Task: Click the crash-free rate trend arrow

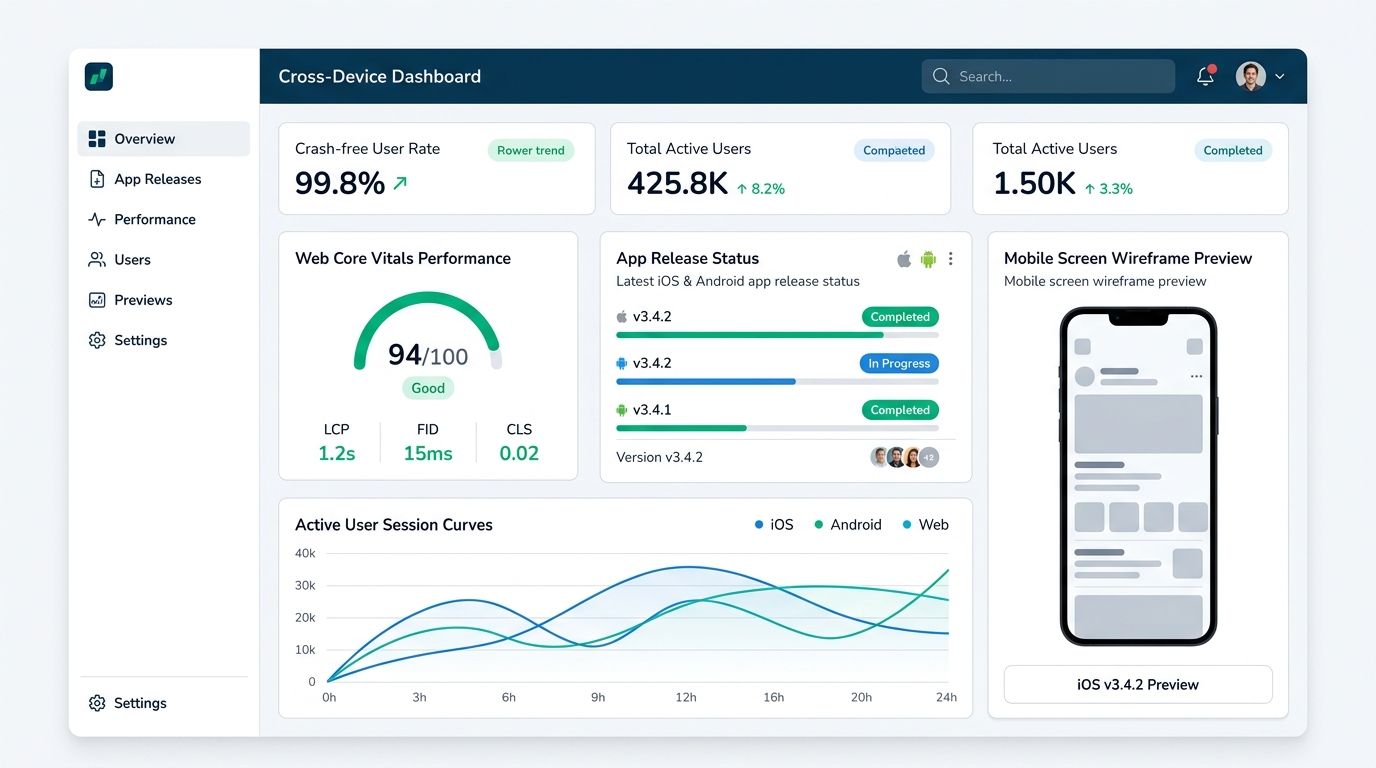Action: pyautogui.click(x=401, y=183)
